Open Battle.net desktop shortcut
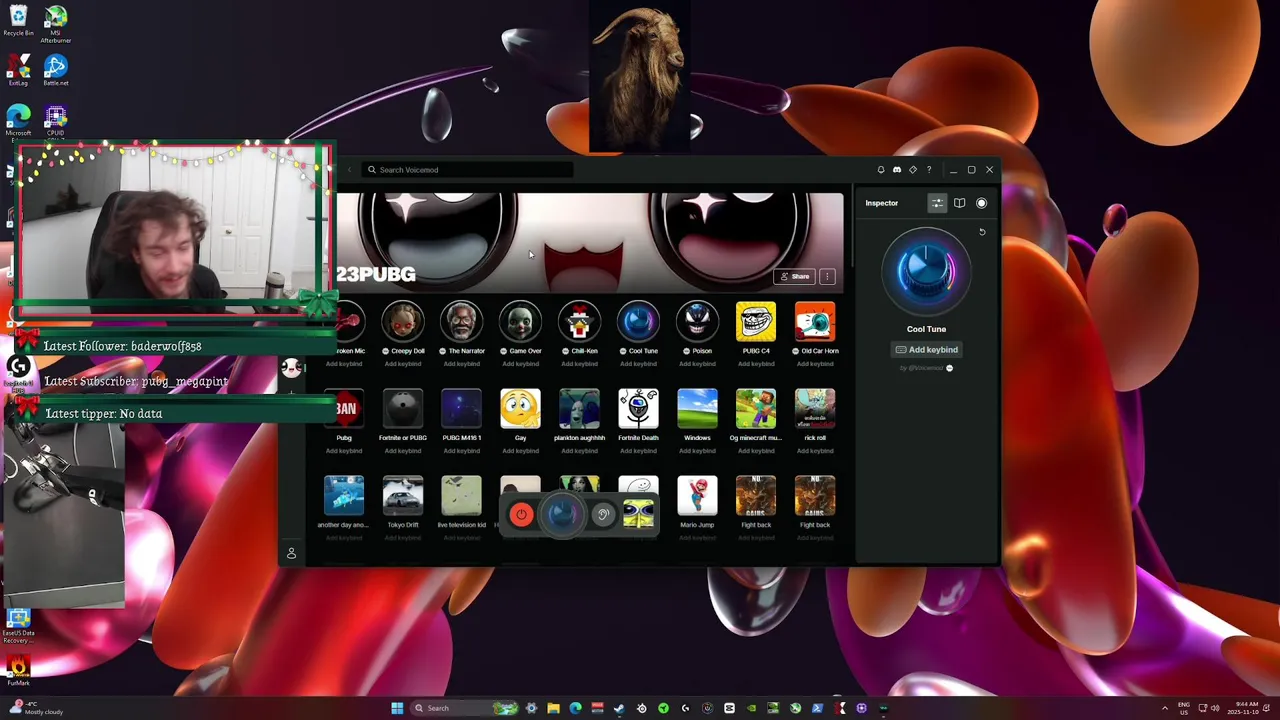Viewport: 1280px width, 720px height. click(x=56, y=70)
